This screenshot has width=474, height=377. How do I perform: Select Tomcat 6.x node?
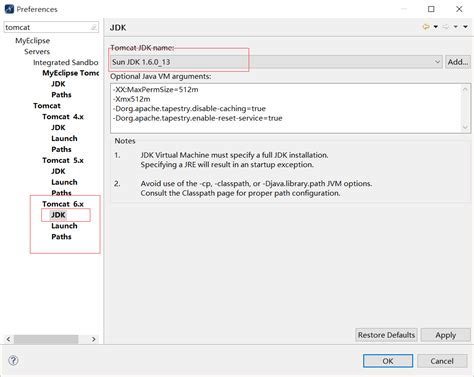[63, 204]
